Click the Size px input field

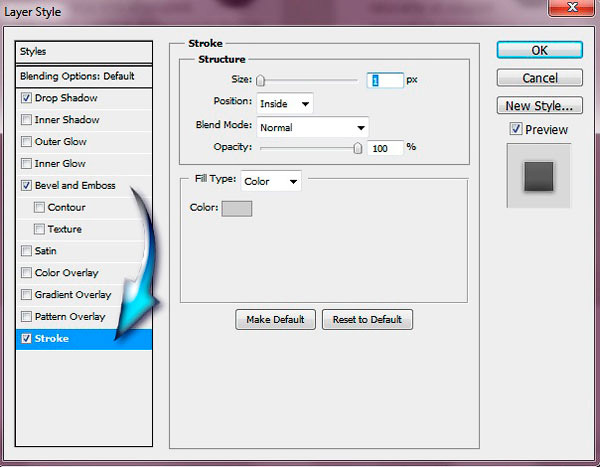(385, 80)
